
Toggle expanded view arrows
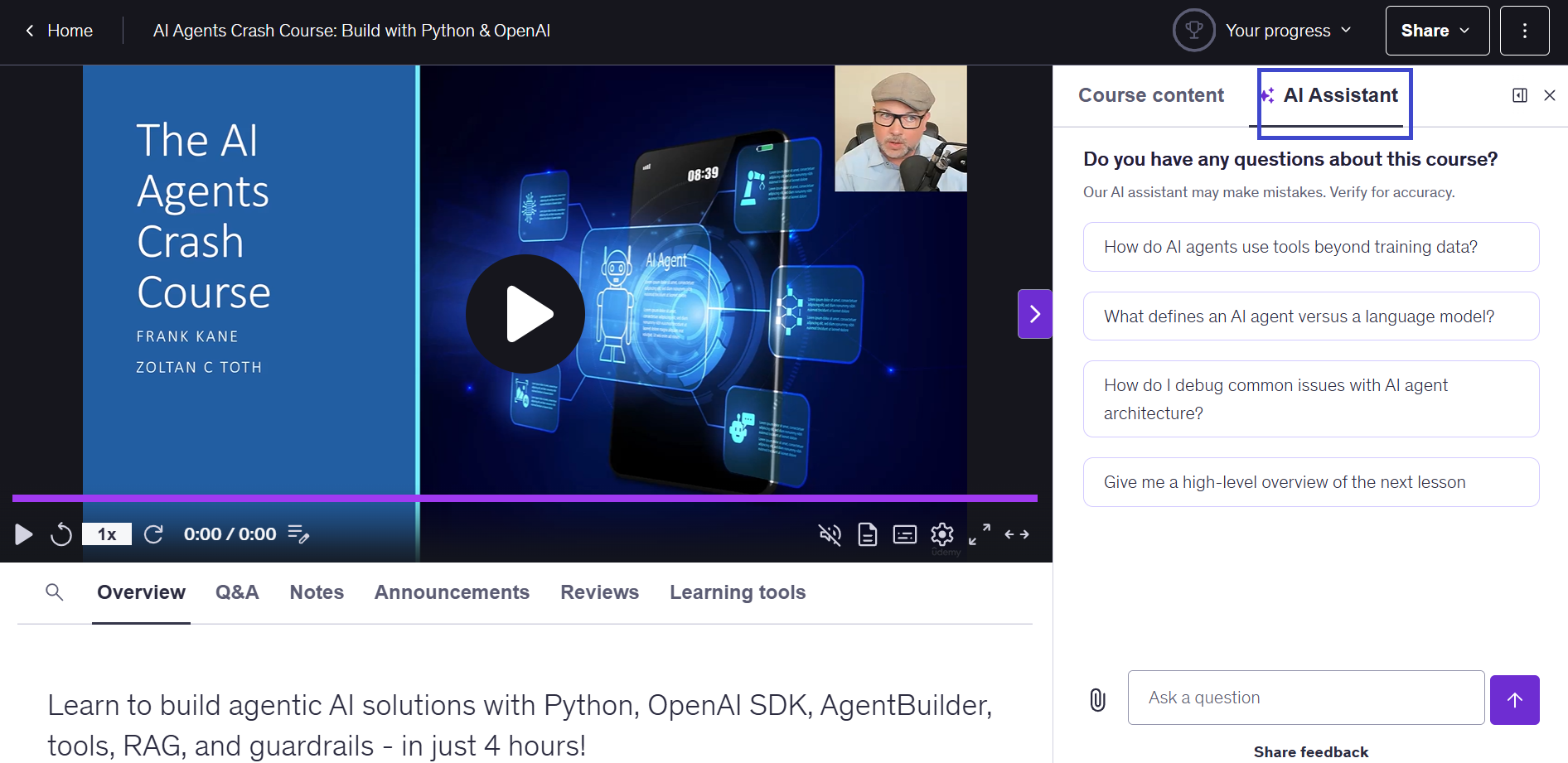[x=1017, y=534]
